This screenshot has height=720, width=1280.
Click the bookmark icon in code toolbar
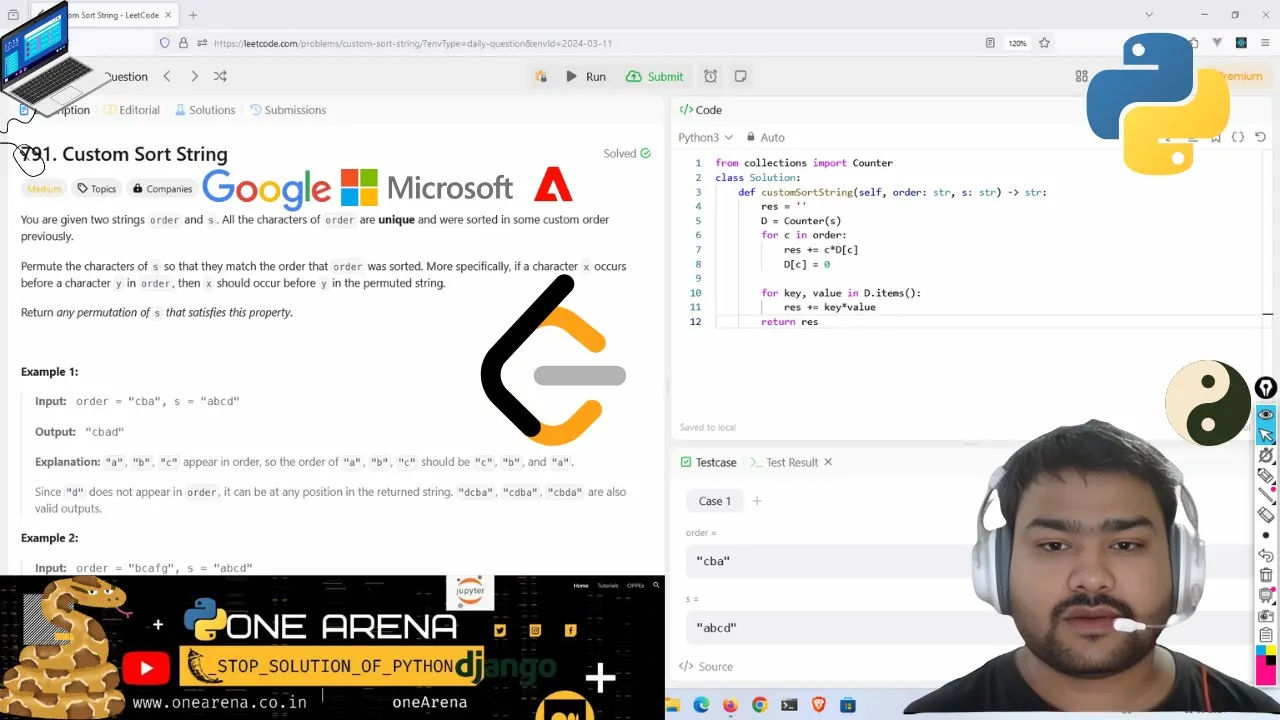click(1216, 137)
